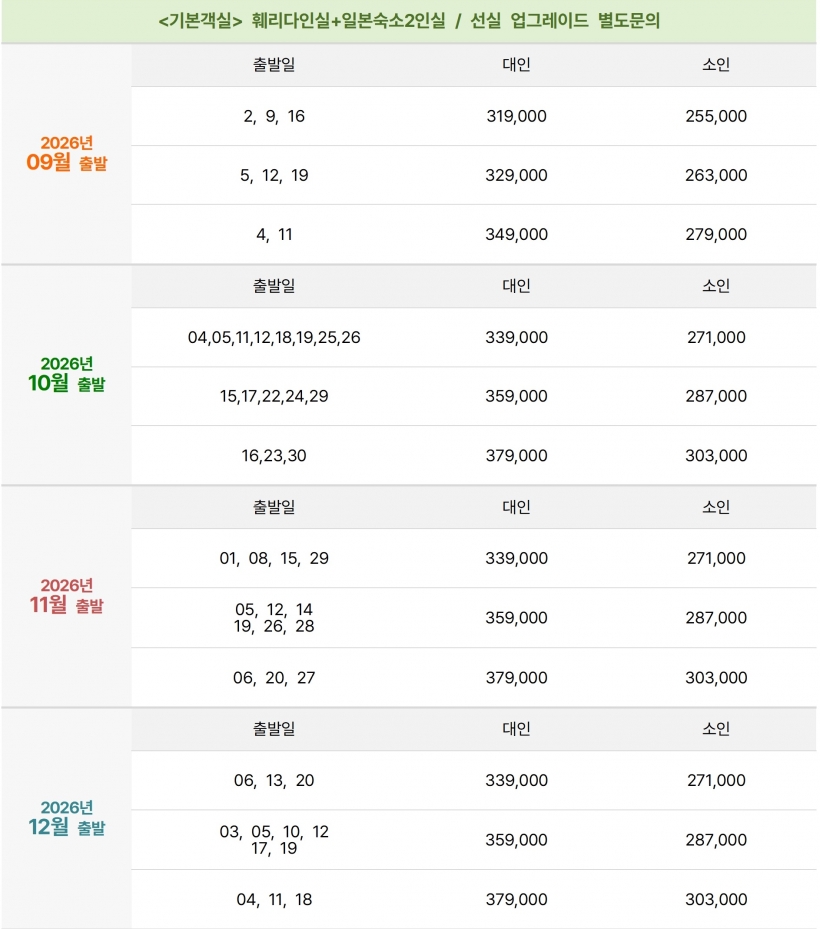
Task: Click the green room-type header banner
Action: [409, 21]
